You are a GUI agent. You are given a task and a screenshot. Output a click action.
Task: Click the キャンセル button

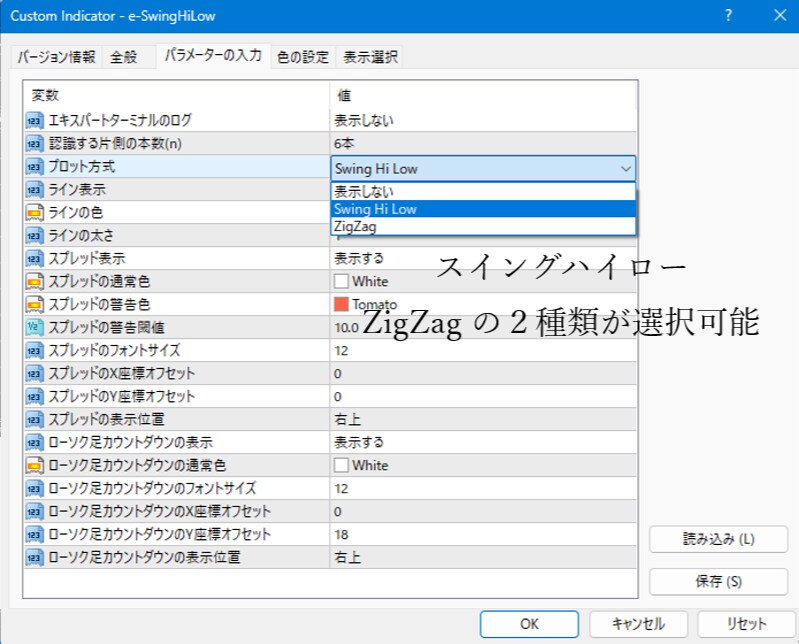(x=638, y=624)
